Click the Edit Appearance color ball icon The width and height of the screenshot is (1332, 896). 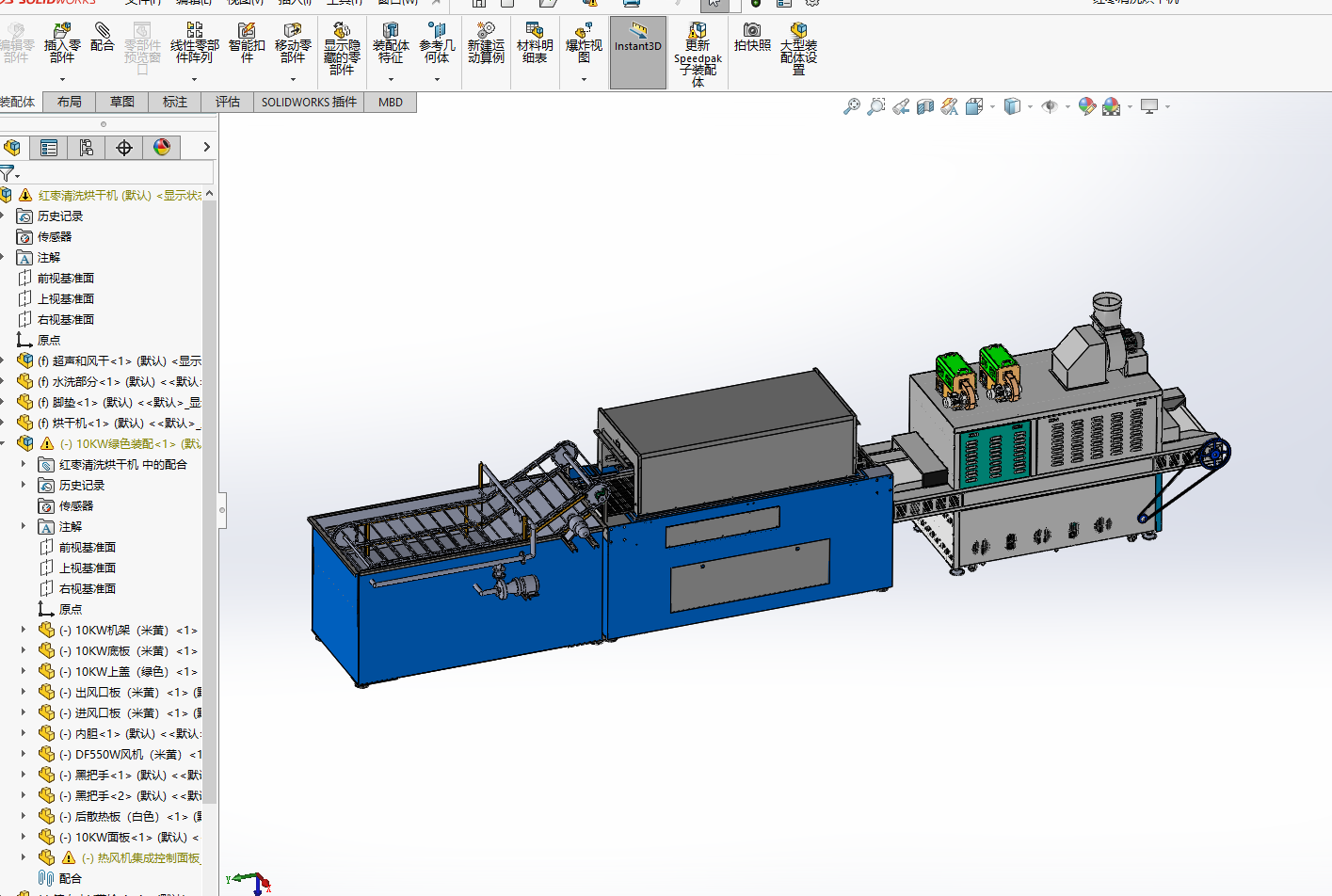[x=1087, y=106]
